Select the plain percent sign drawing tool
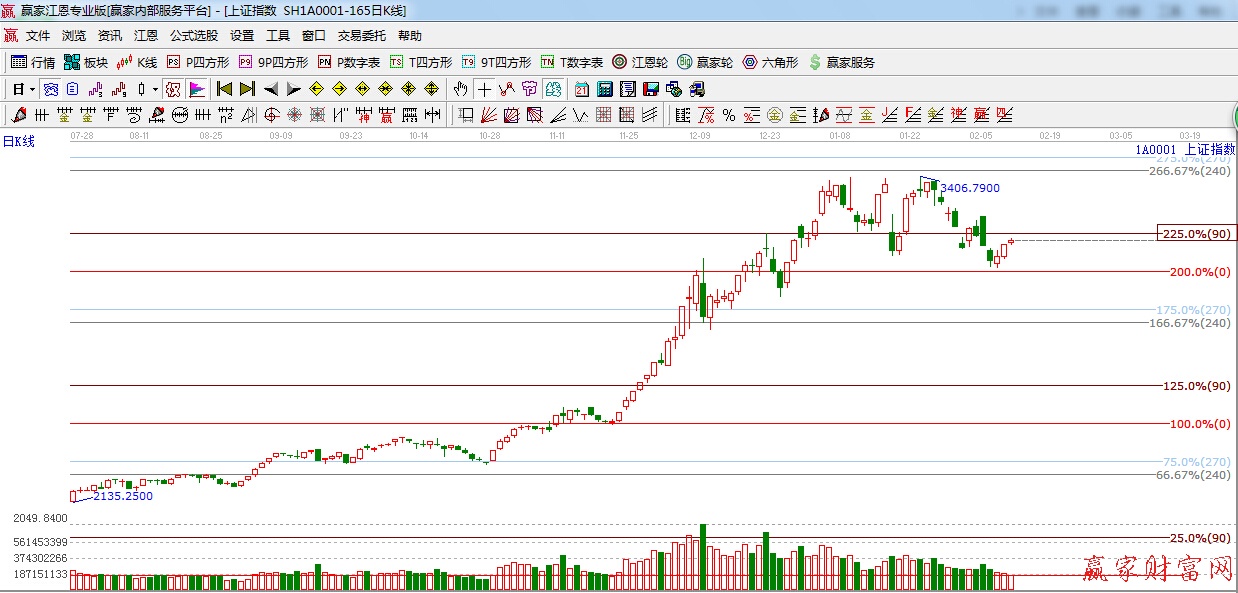Image resolution: width=1238 pixels, height=593 pixels. click(729, 115)
